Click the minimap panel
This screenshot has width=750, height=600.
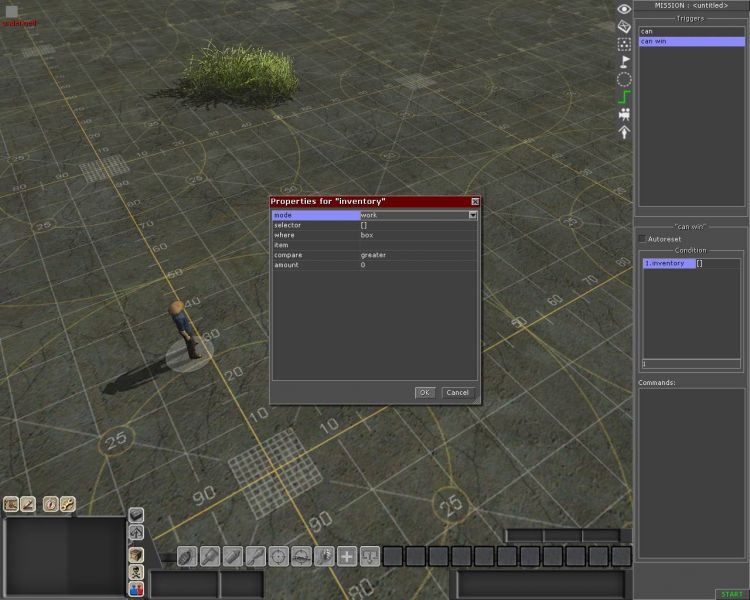point(65,556)
